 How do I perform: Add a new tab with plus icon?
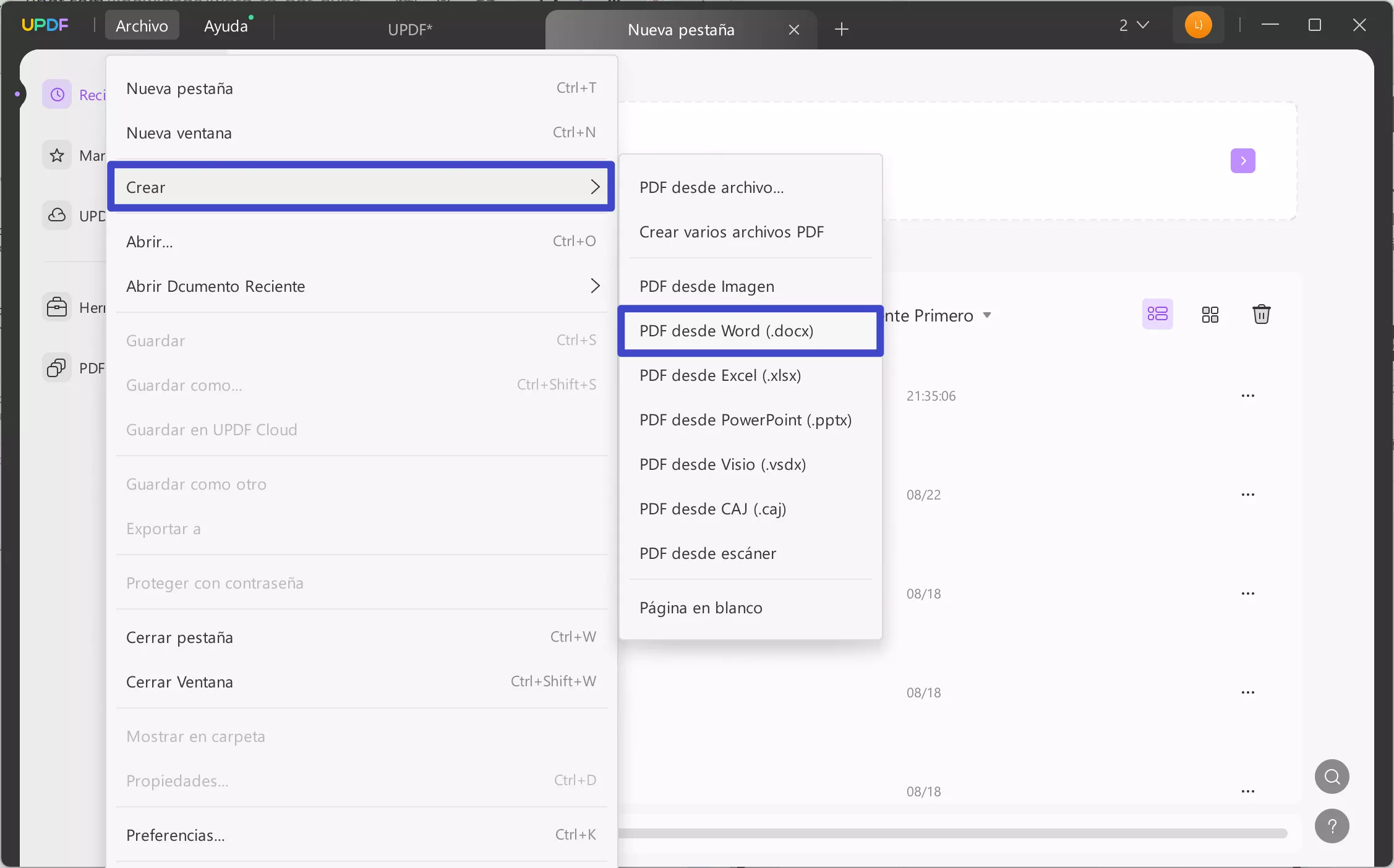pos(841,29)
